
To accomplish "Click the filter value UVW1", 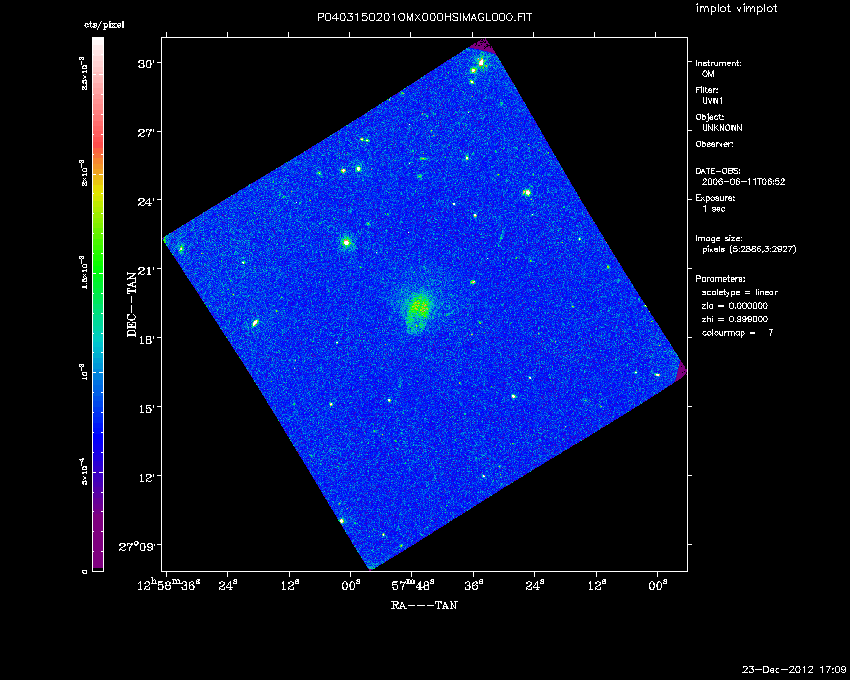I will 712,101.
